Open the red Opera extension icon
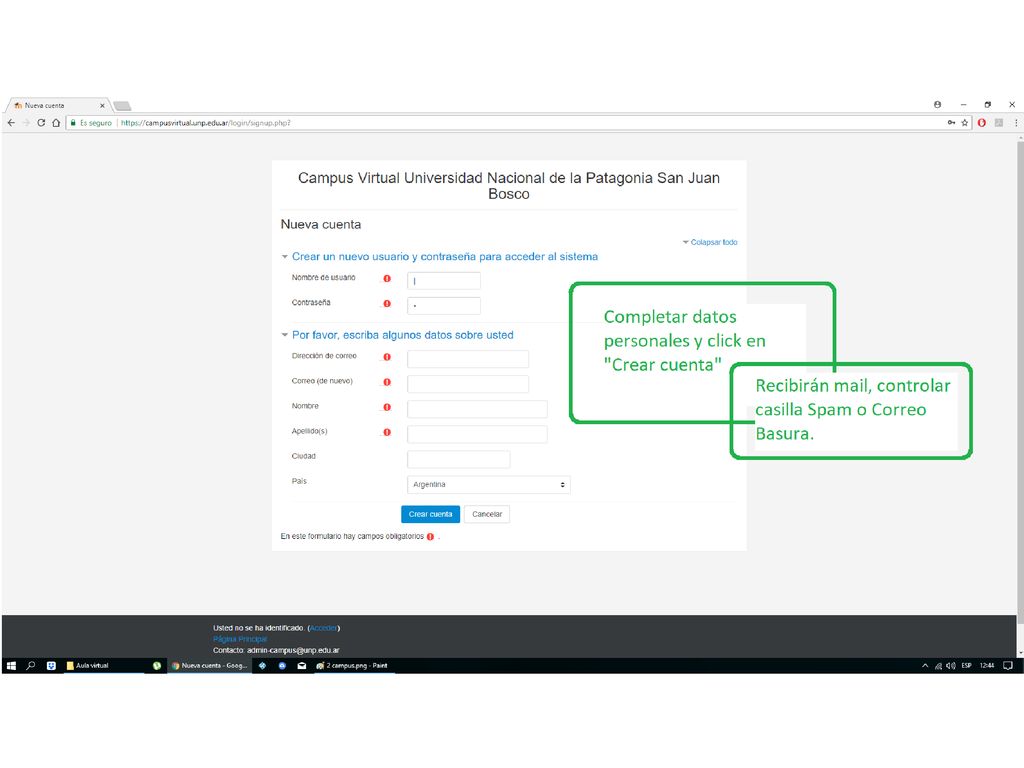The height and width of the screenshot is (768, 1024). pyautogui.click(x=982, y=123)
